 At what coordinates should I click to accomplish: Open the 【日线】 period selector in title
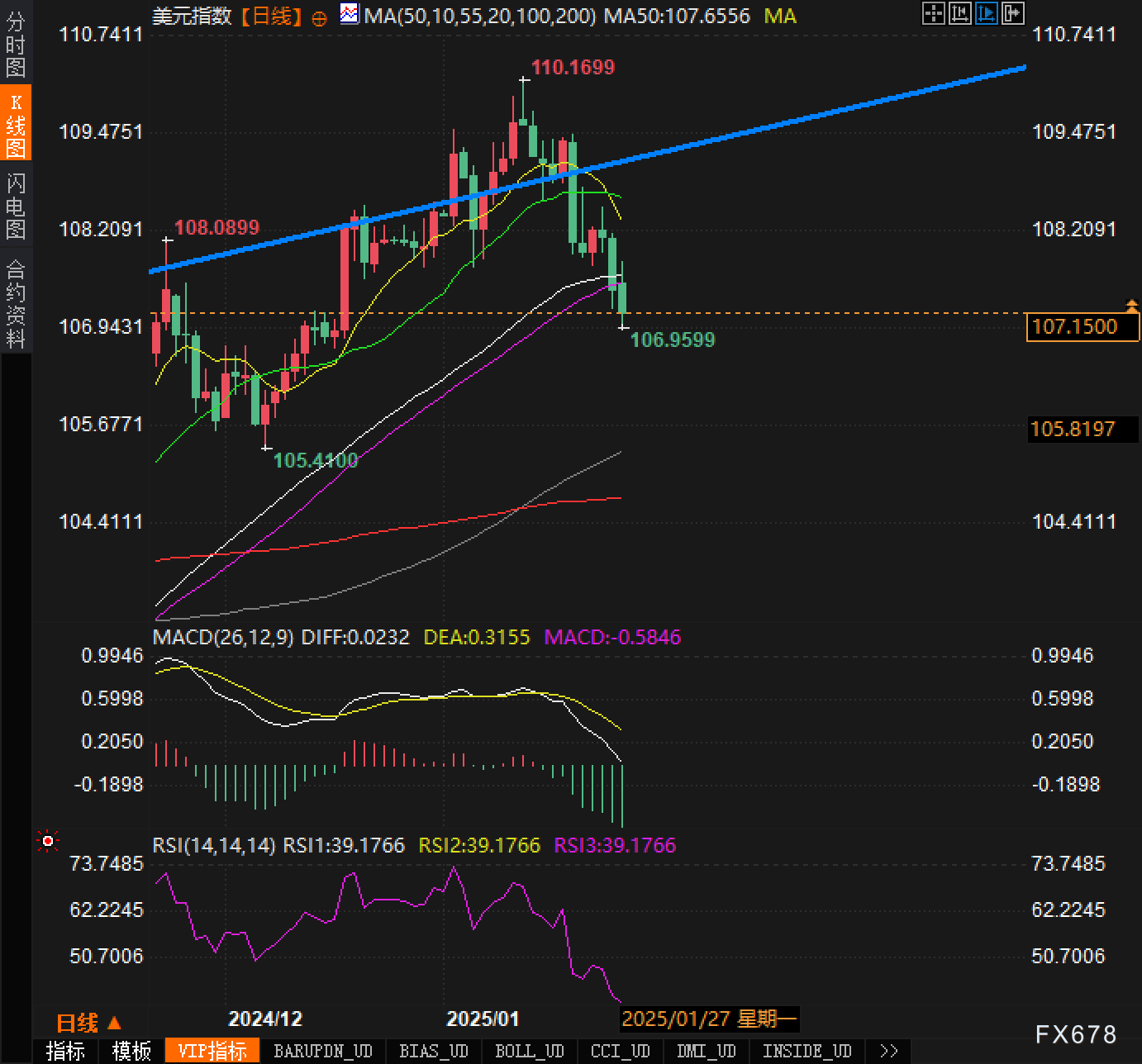click(272, 17)
